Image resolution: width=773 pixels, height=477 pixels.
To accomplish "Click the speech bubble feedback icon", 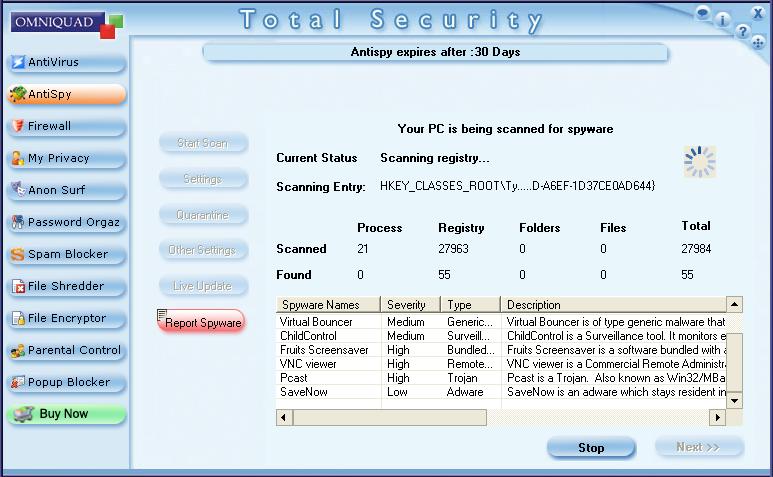I will pyautogui.click(x=703, y=13).
